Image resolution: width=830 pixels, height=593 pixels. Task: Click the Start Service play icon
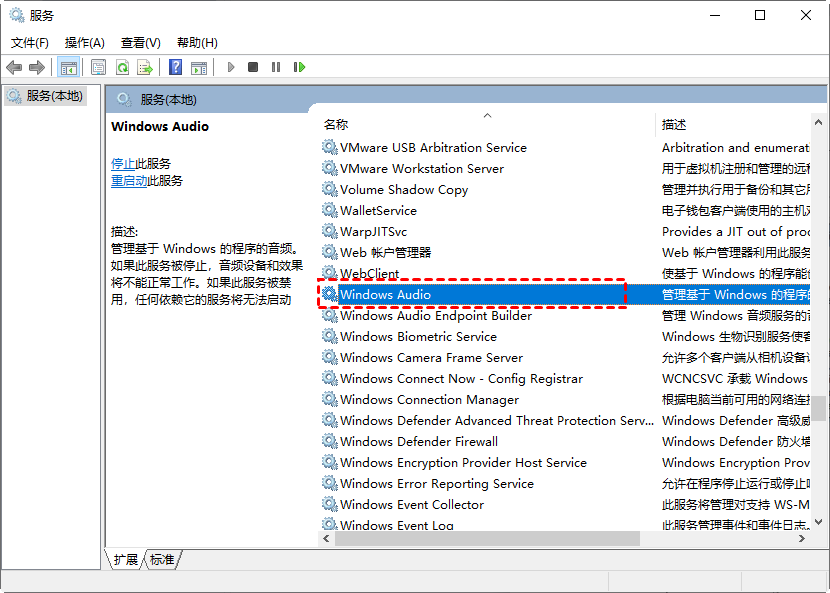click(231, 67)
